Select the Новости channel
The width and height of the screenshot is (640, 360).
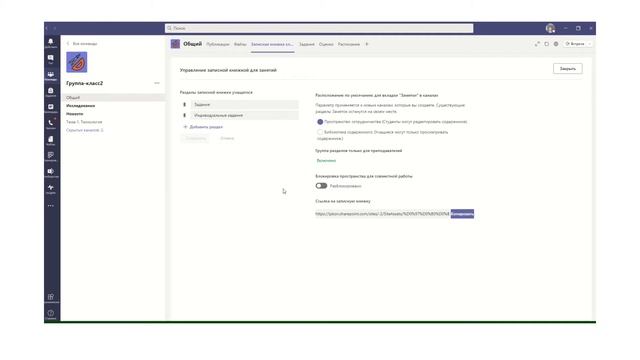coord(75,114)
